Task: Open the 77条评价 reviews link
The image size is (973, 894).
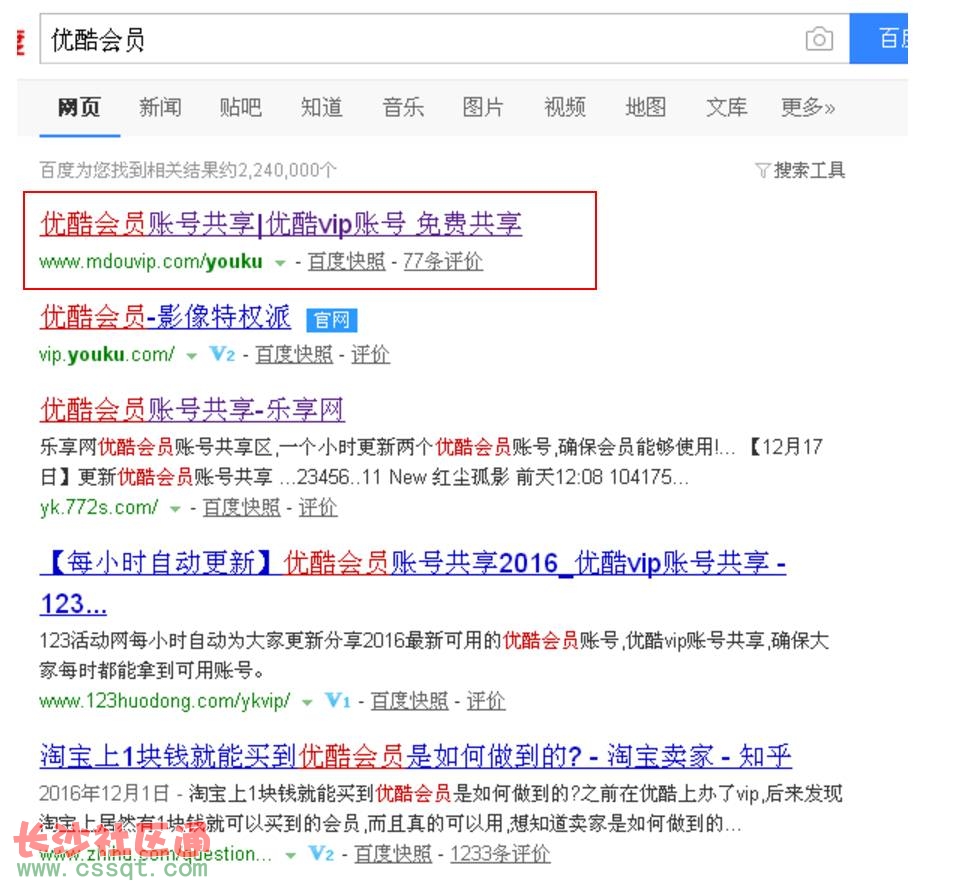Action: pyautogui.click(x=443, y=261)
